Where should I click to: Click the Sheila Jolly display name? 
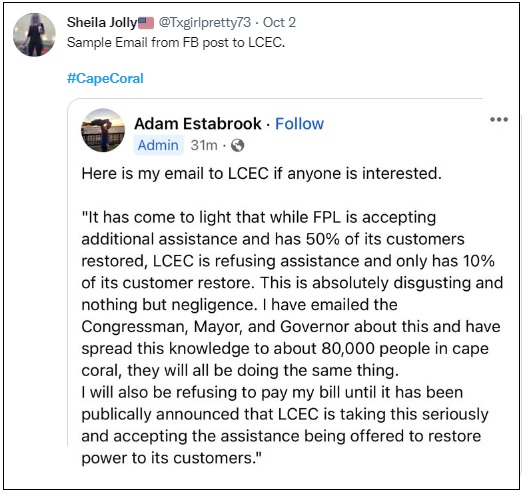coord(102,23)
